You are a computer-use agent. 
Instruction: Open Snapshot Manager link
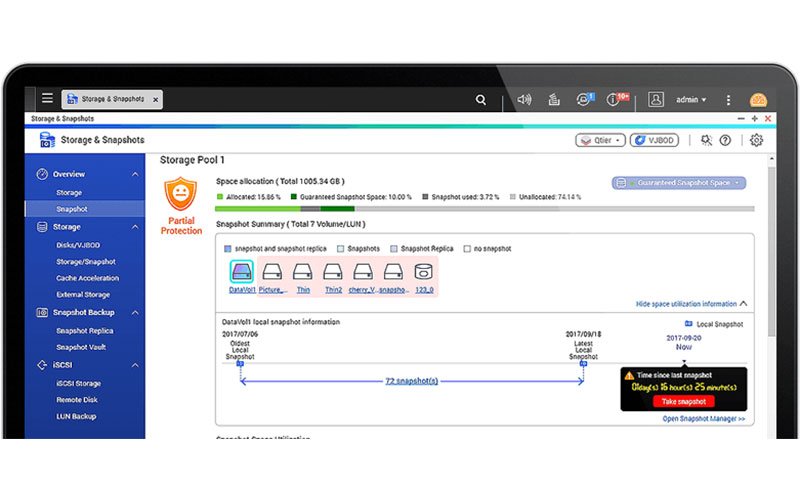(703, 419)
